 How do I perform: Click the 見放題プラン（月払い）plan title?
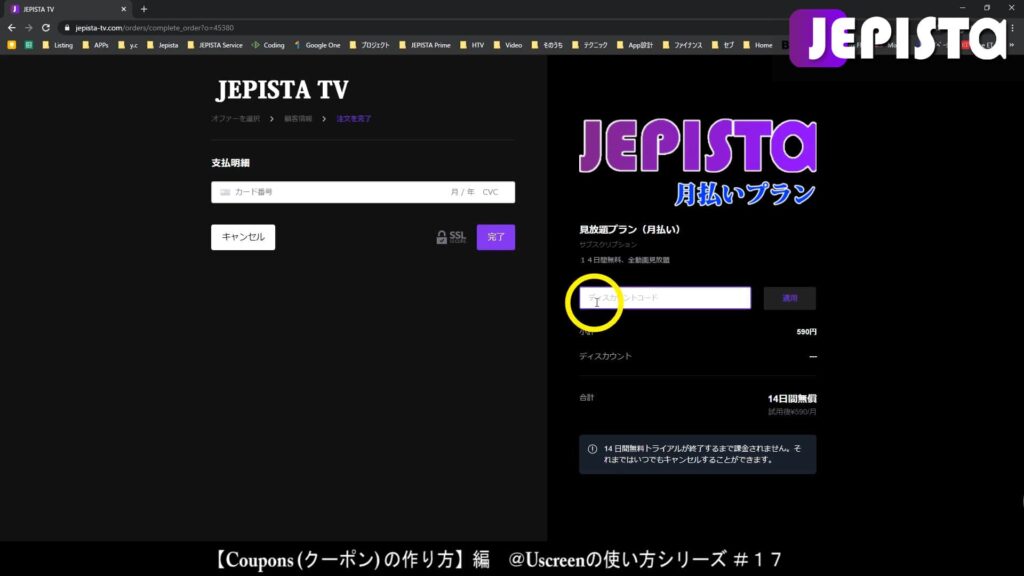tap(630, 230)
